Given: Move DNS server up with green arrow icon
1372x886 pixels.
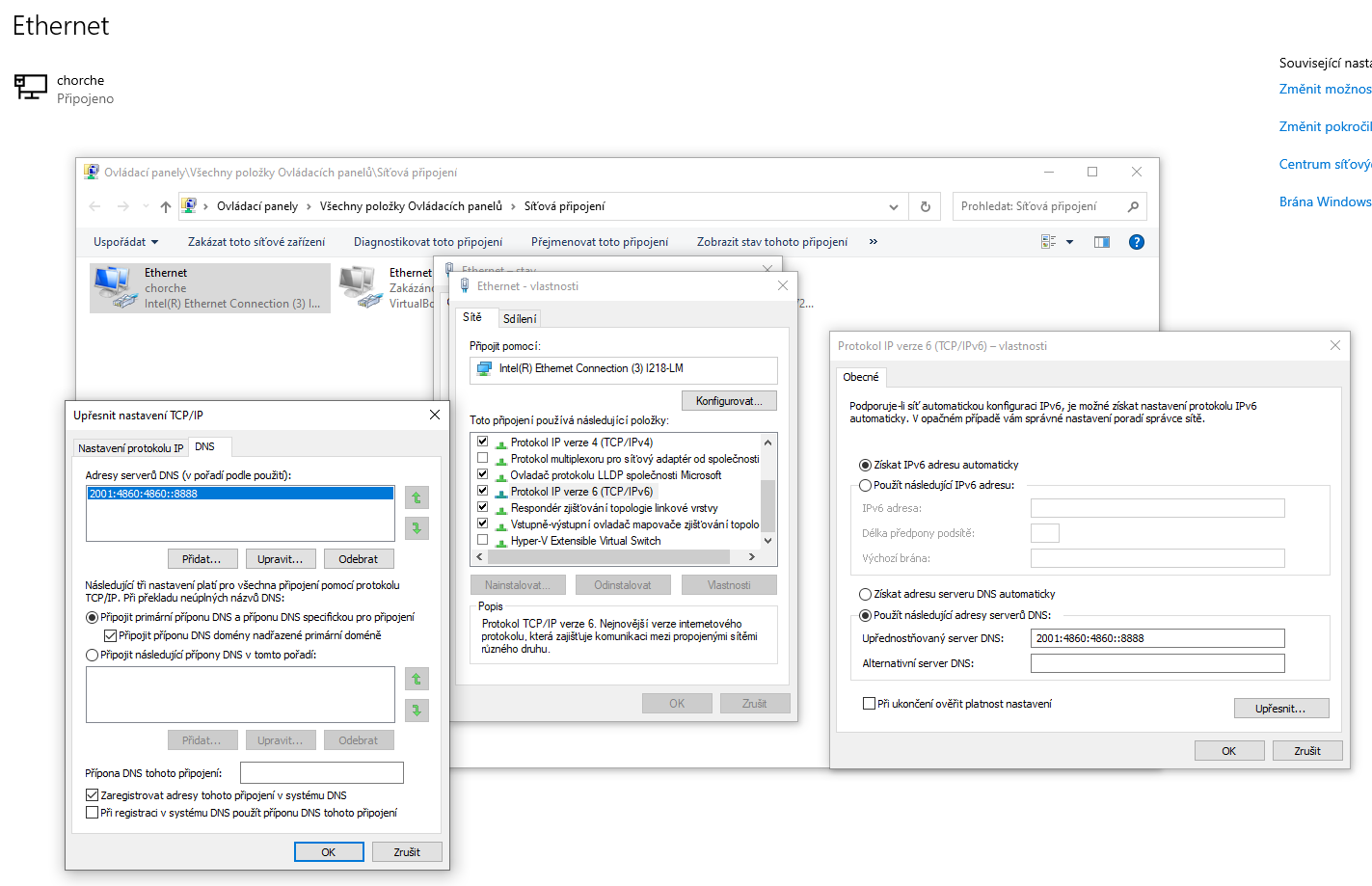Looking at the screenshot, I should 416,497.
